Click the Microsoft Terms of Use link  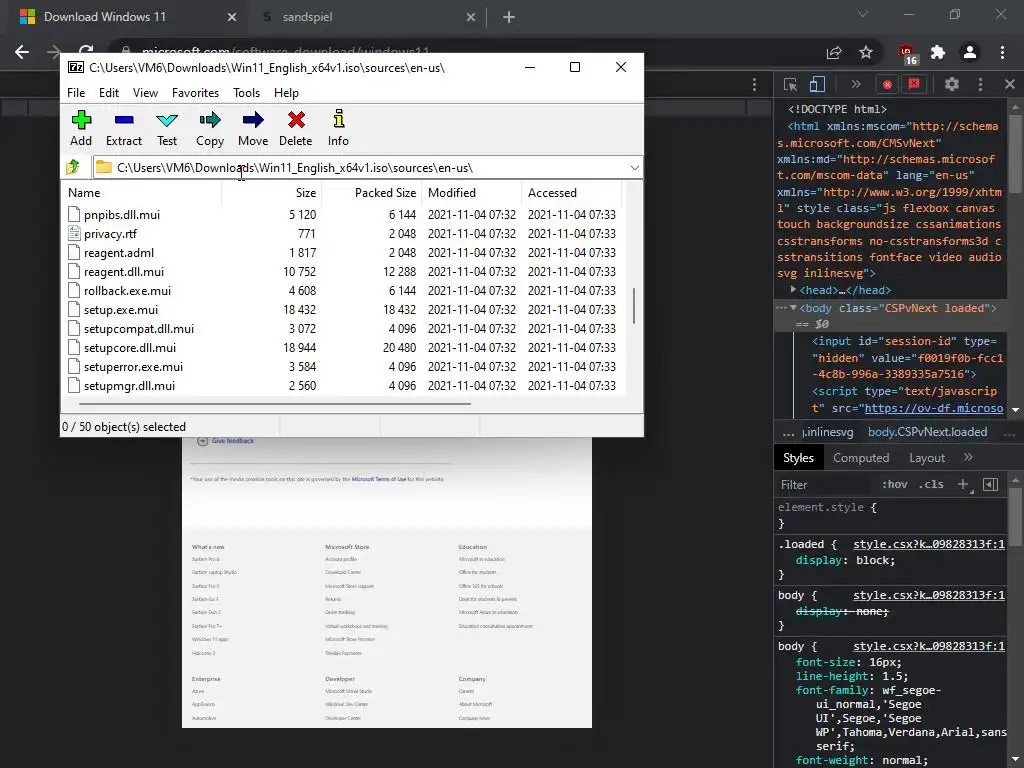coord(379,479)
